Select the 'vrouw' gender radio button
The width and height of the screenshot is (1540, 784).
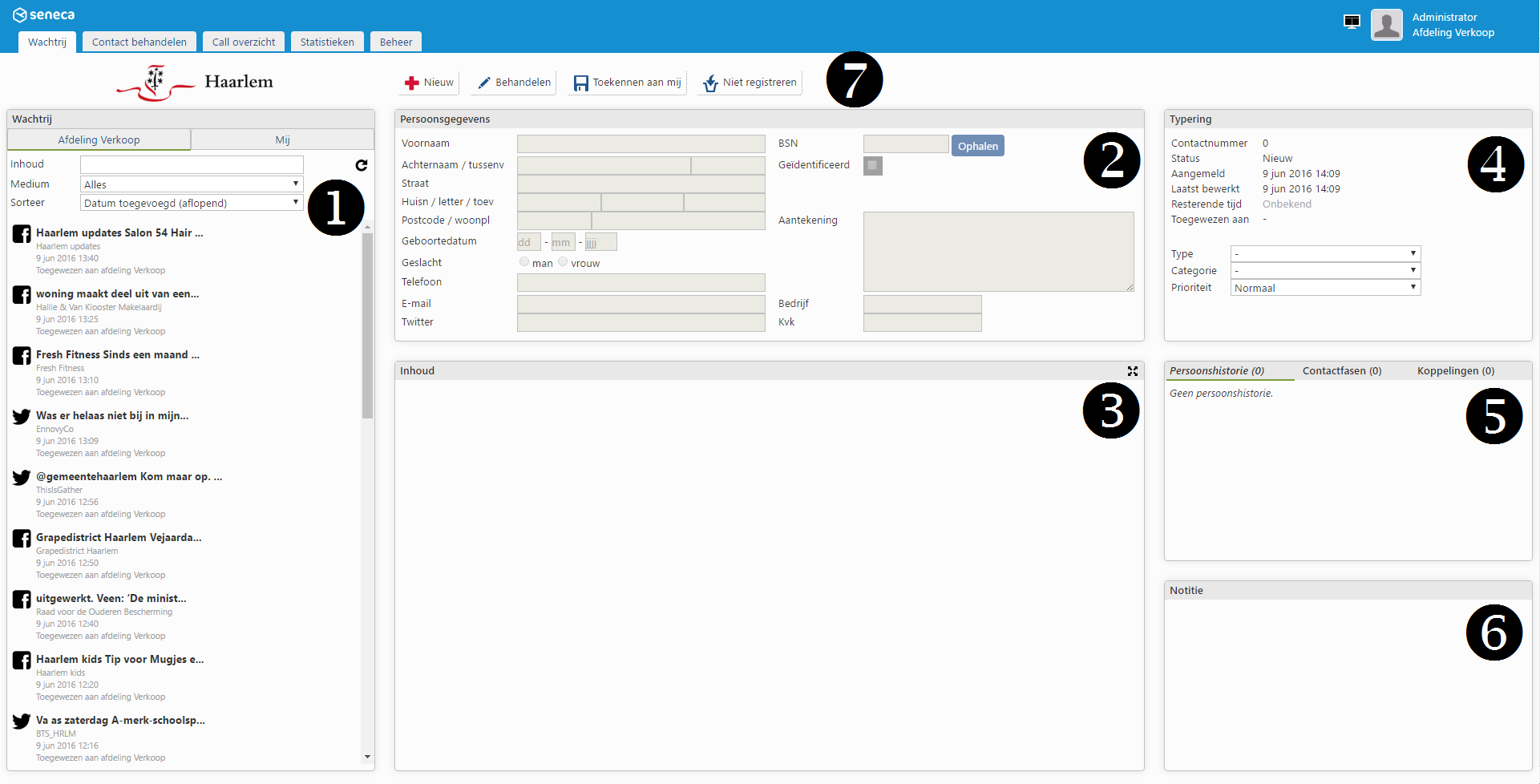click(x=563, y=262)
